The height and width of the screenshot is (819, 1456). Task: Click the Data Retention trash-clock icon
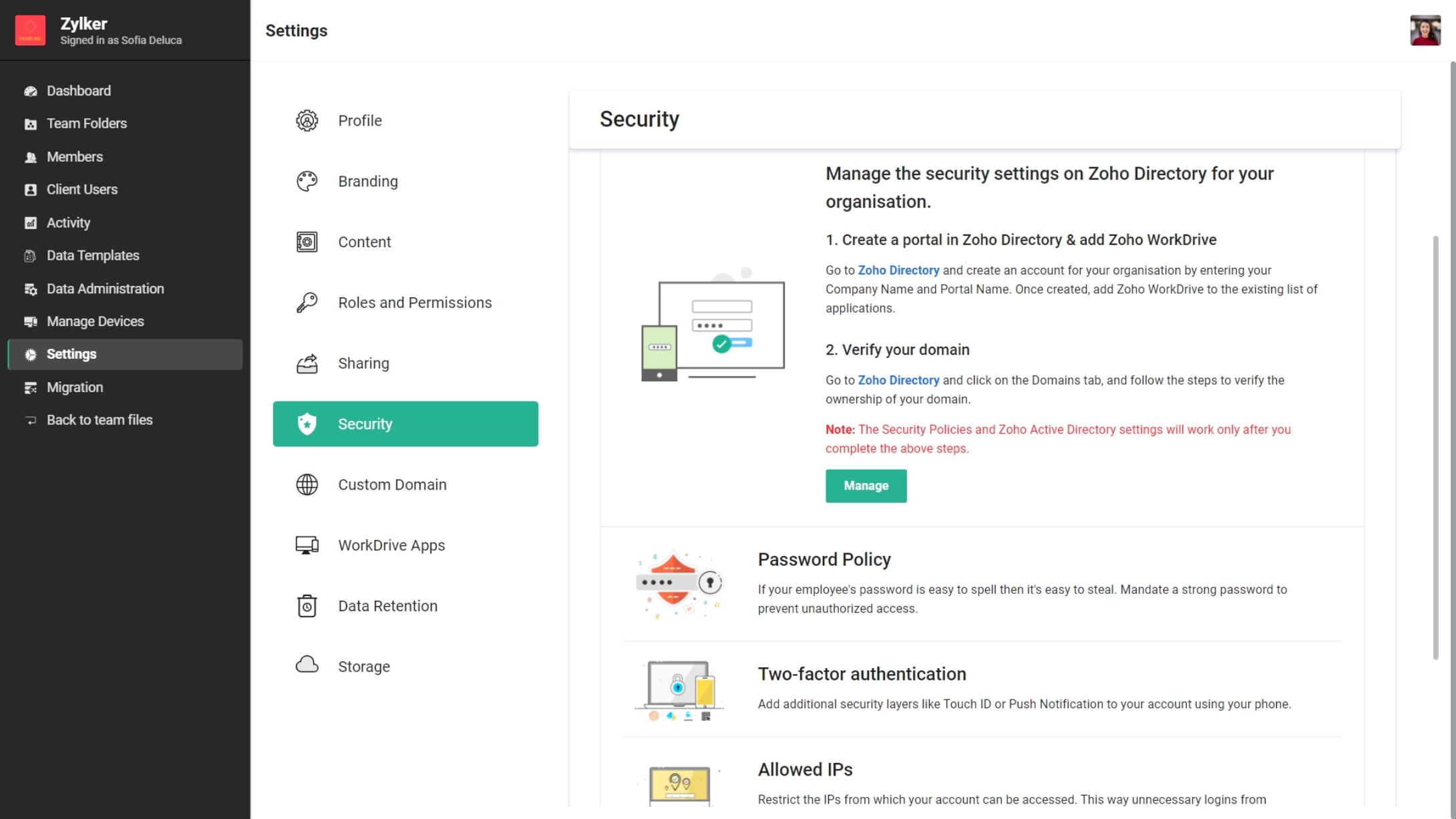pos(307,606)
